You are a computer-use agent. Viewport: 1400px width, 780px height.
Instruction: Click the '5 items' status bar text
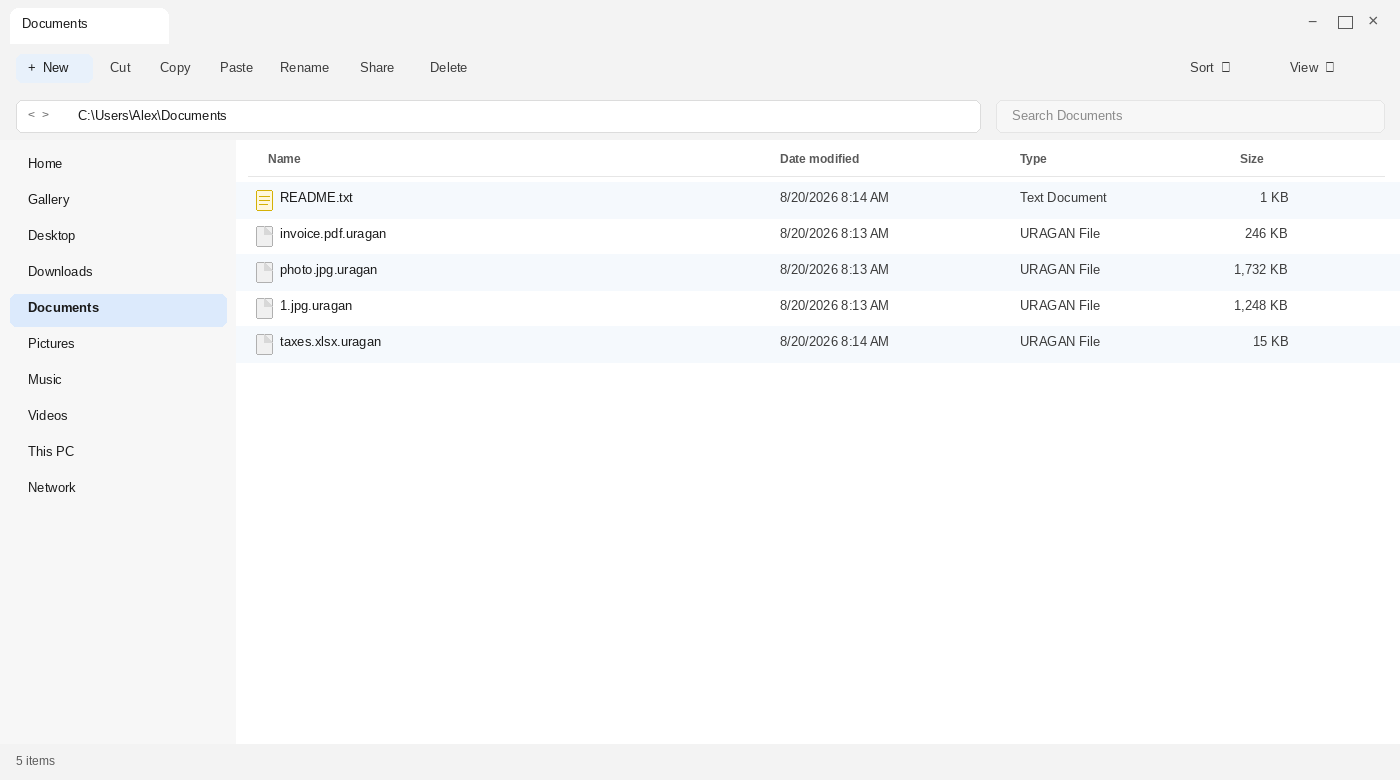[35, 761]
